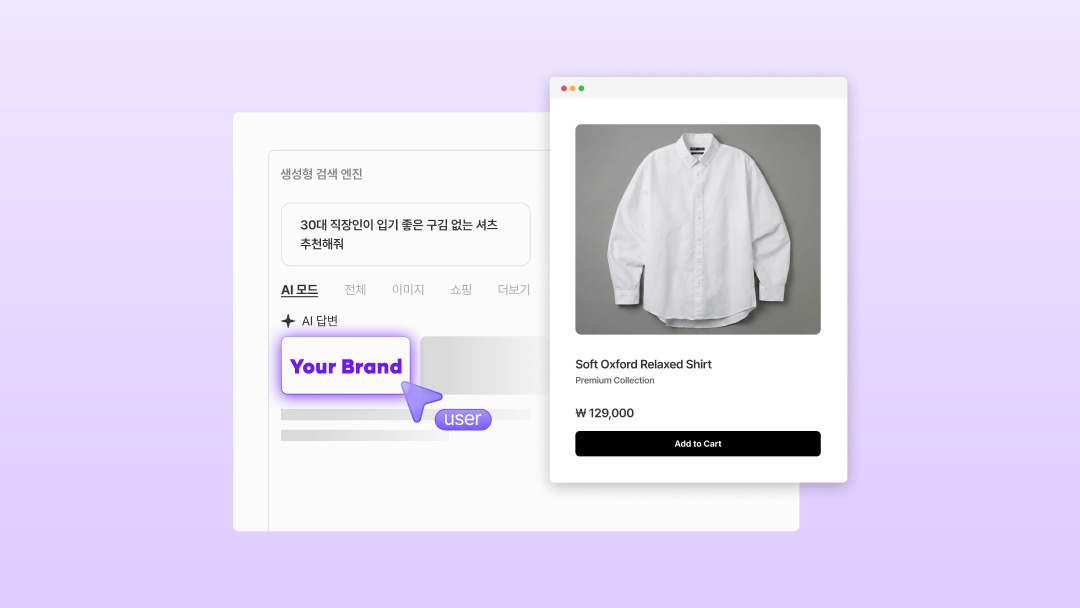Screen dimensions: 1080x608
Task: Click the ₩129,000 price text
Action: click(604, 413)
